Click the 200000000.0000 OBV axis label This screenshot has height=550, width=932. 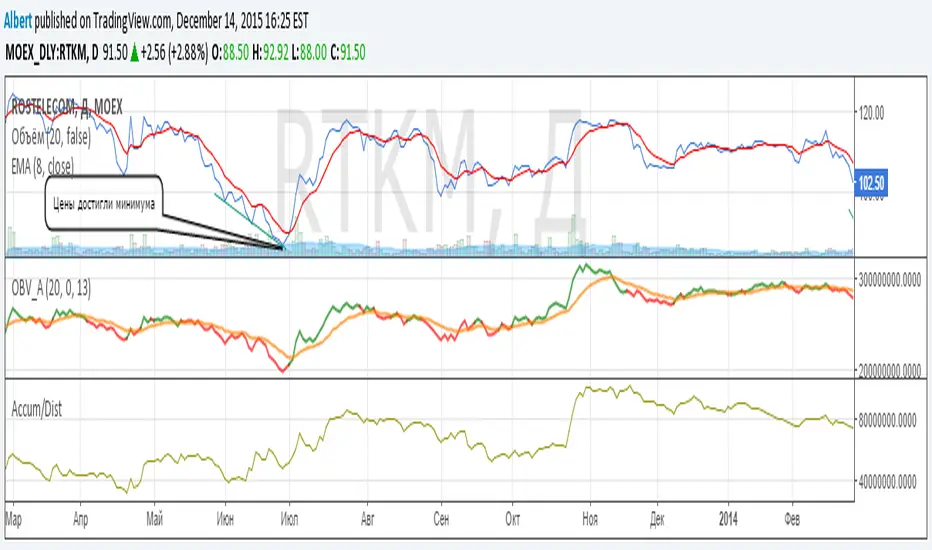(x=889, y=371)
